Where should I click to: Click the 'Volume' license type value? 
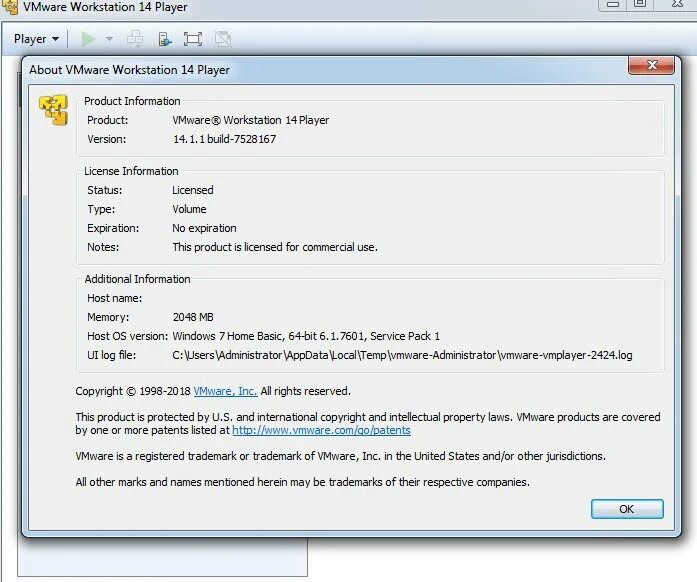[189, 209]
